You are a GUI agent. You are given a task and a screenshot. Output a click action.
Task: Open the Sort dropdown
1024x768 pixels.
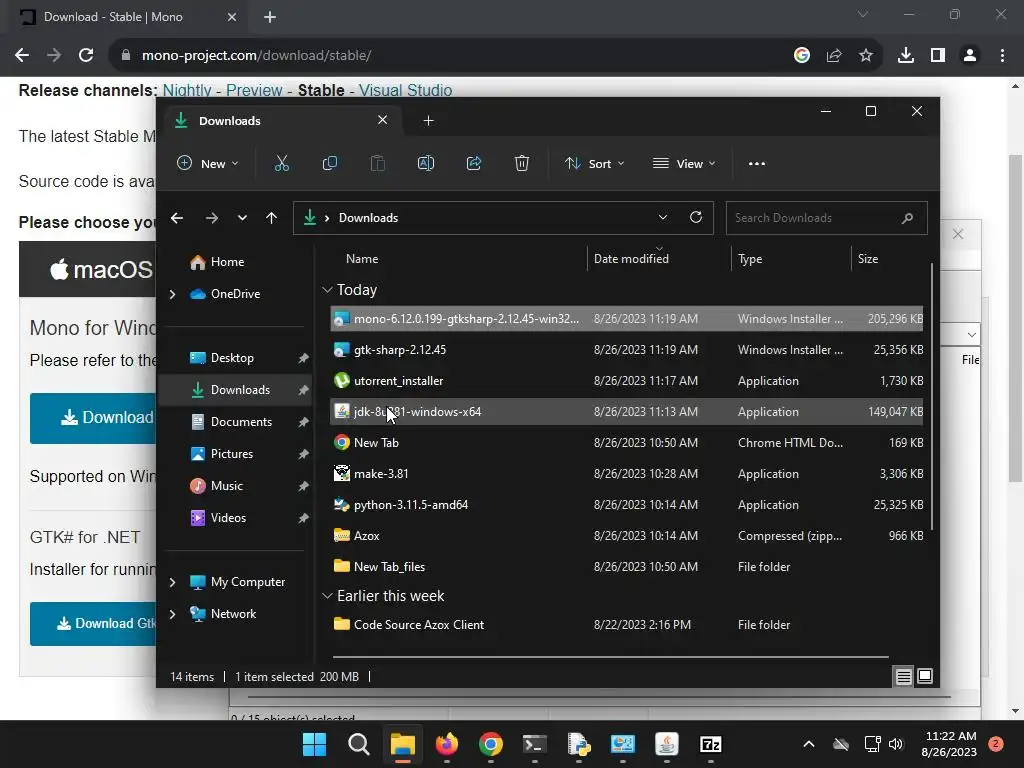(x=594, y=163)
